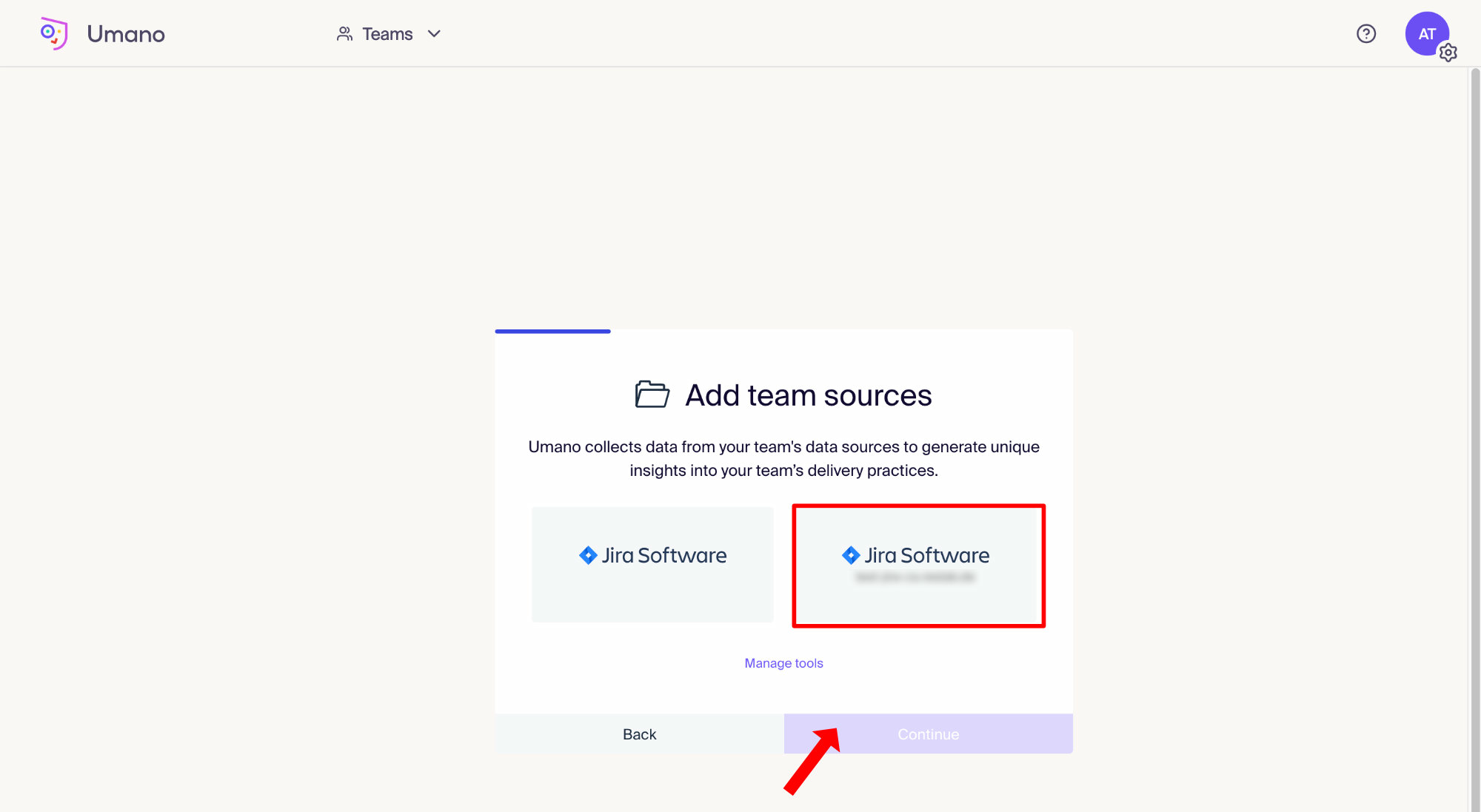Click the blue step progress bar
Viewport: 1481px width, 812px height.
tap(552, 332)
